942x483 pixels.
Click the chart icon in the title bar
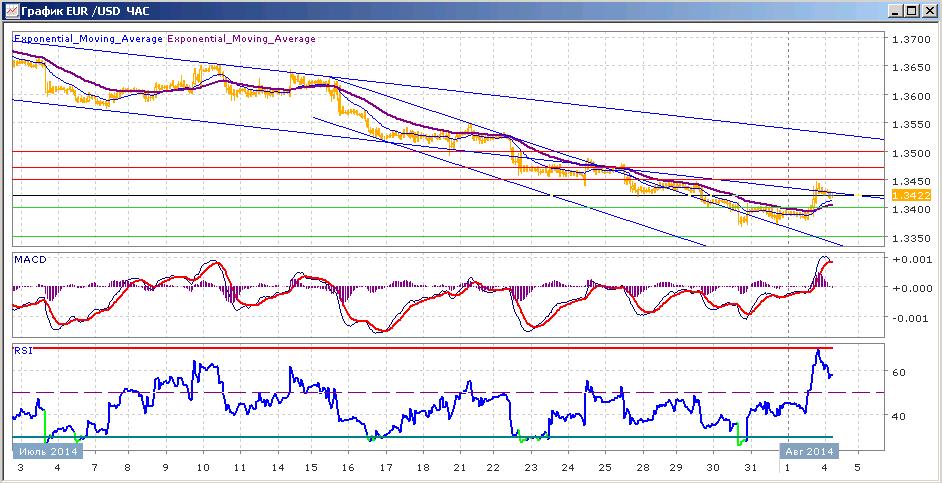pyautogui.click(x=11, y=11)
